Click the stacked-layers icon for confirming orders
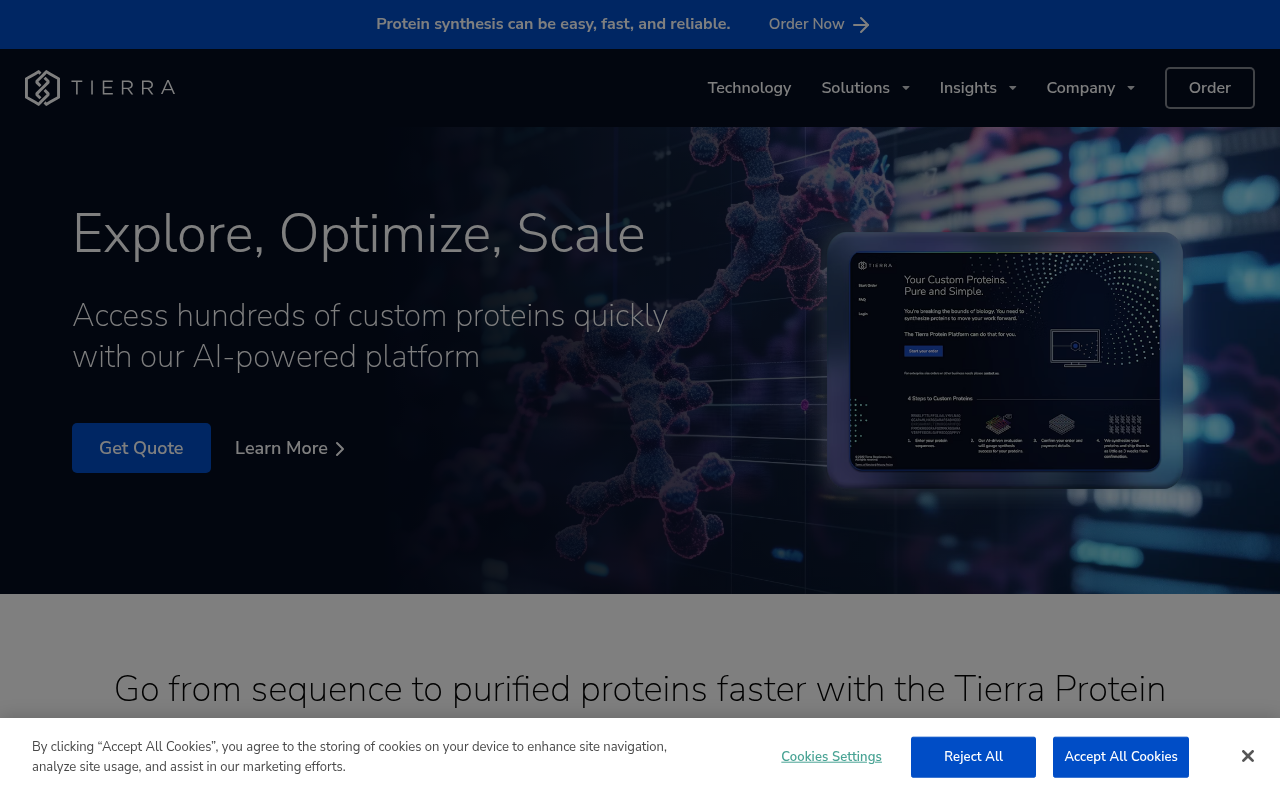This screenshot has width=1280, height=800. (1061, 423)
